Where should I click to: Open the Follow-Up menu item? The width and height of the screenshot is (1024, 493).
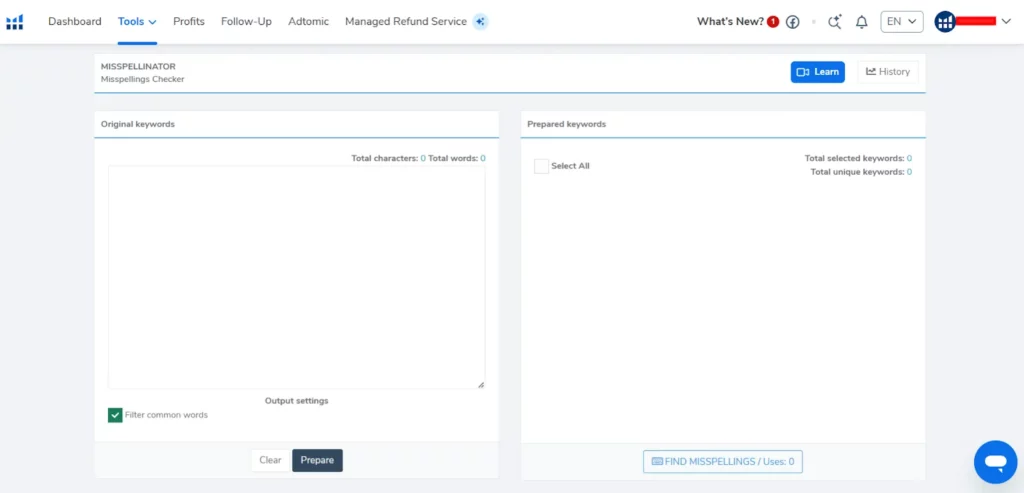coord(246,22)
